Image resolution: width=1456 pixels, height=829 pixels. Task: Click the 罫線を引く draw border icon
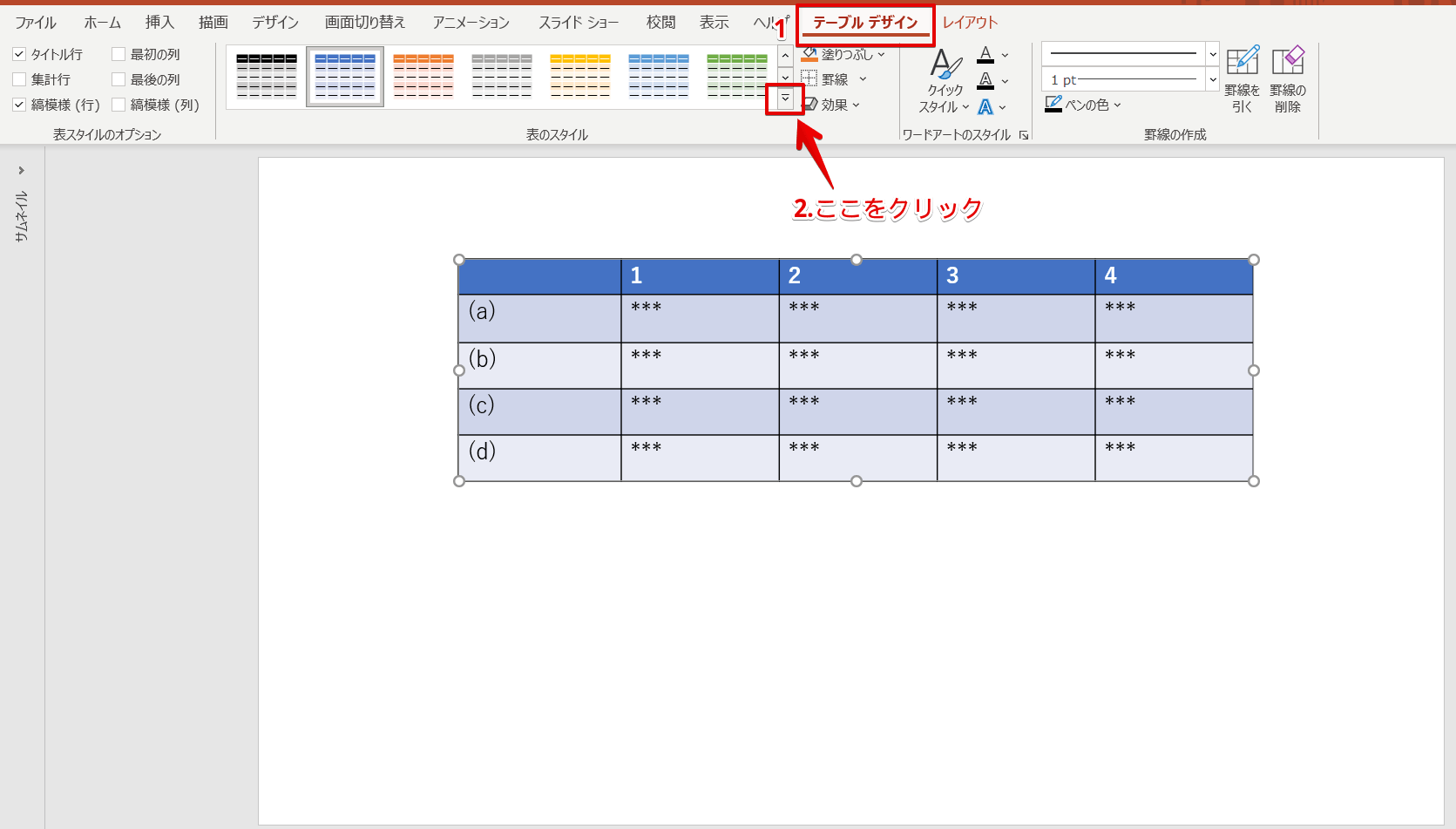point(1242,61)
